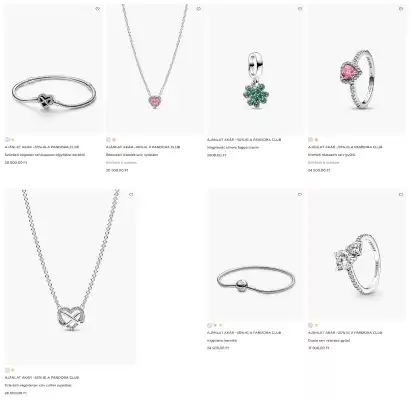Image resolution: width=410 pixels, height=400 pixels.
Task: Tap wishlist heart on the infinity heart necklace
Action: (131, 194)
